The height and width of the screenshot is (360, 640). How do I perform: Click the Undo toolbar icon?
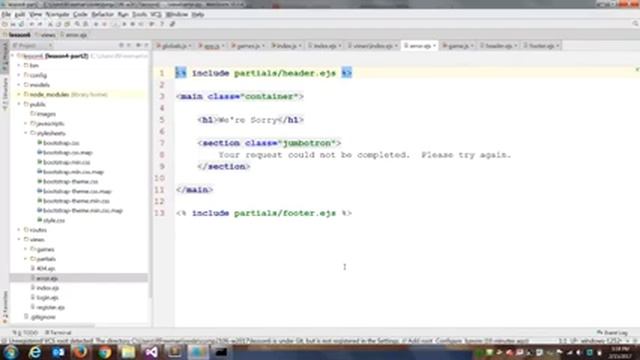pos(31,24)
